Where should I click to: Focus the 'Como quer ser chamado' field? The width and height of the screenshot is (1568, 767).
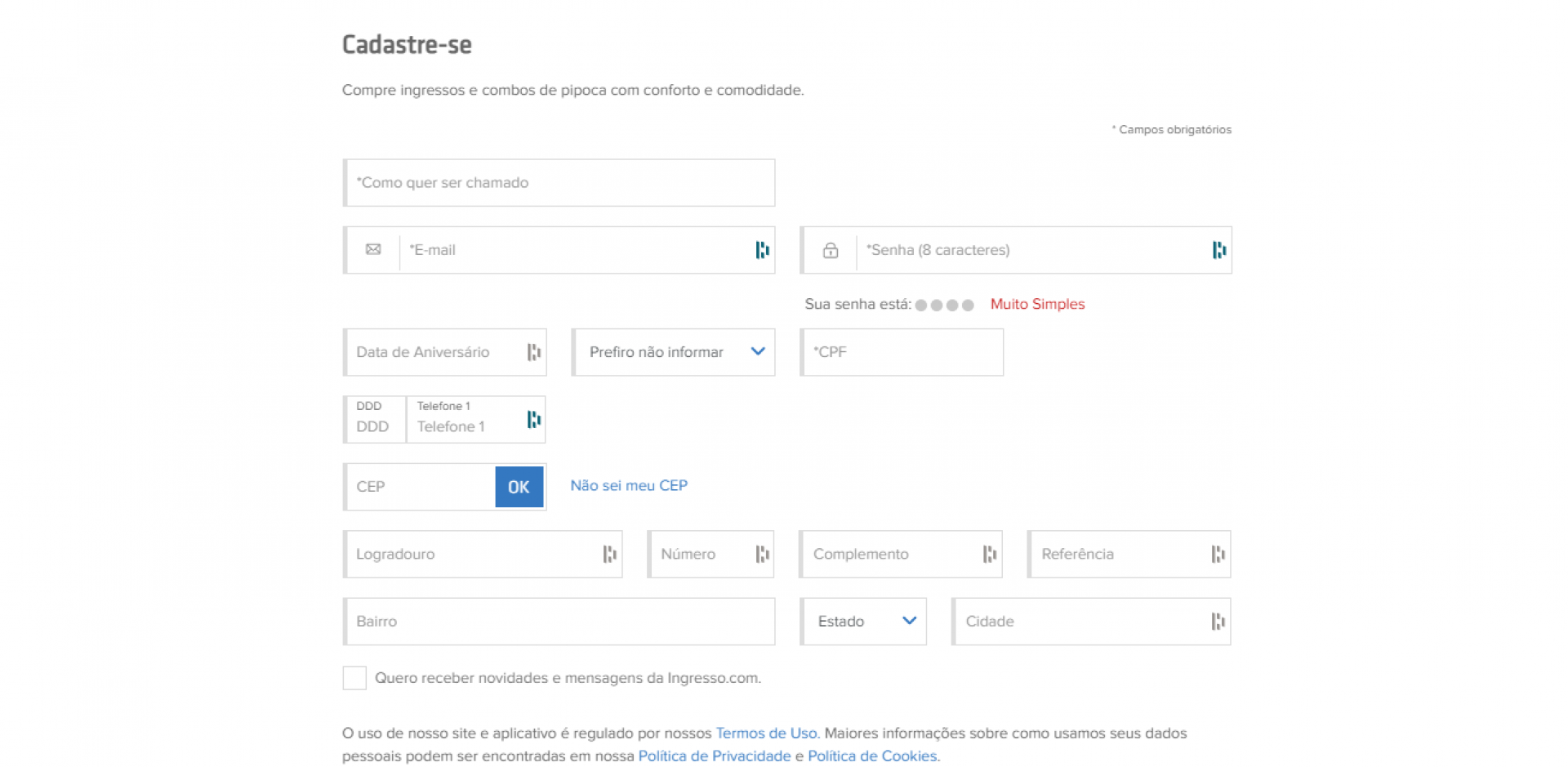point(559,183)
